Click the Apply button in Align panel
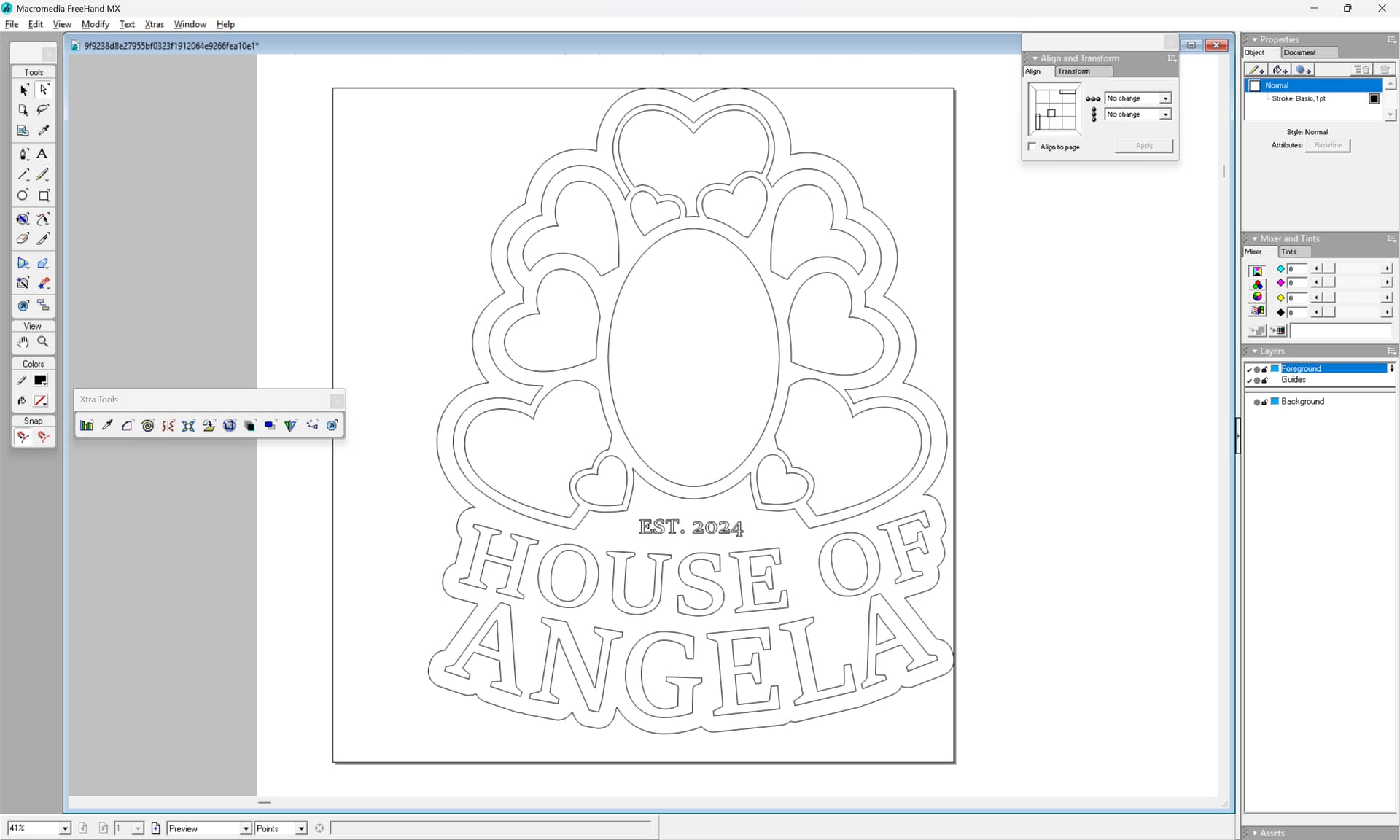This screenshot has height=840, width=1400. (x=1144, y=146)
